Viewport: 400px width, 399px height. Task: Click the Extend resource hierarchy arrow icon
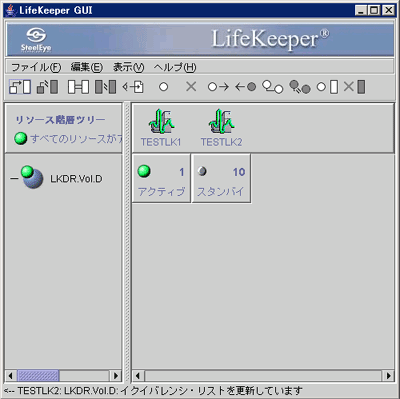pyautogui.click(x=218, y=87)
